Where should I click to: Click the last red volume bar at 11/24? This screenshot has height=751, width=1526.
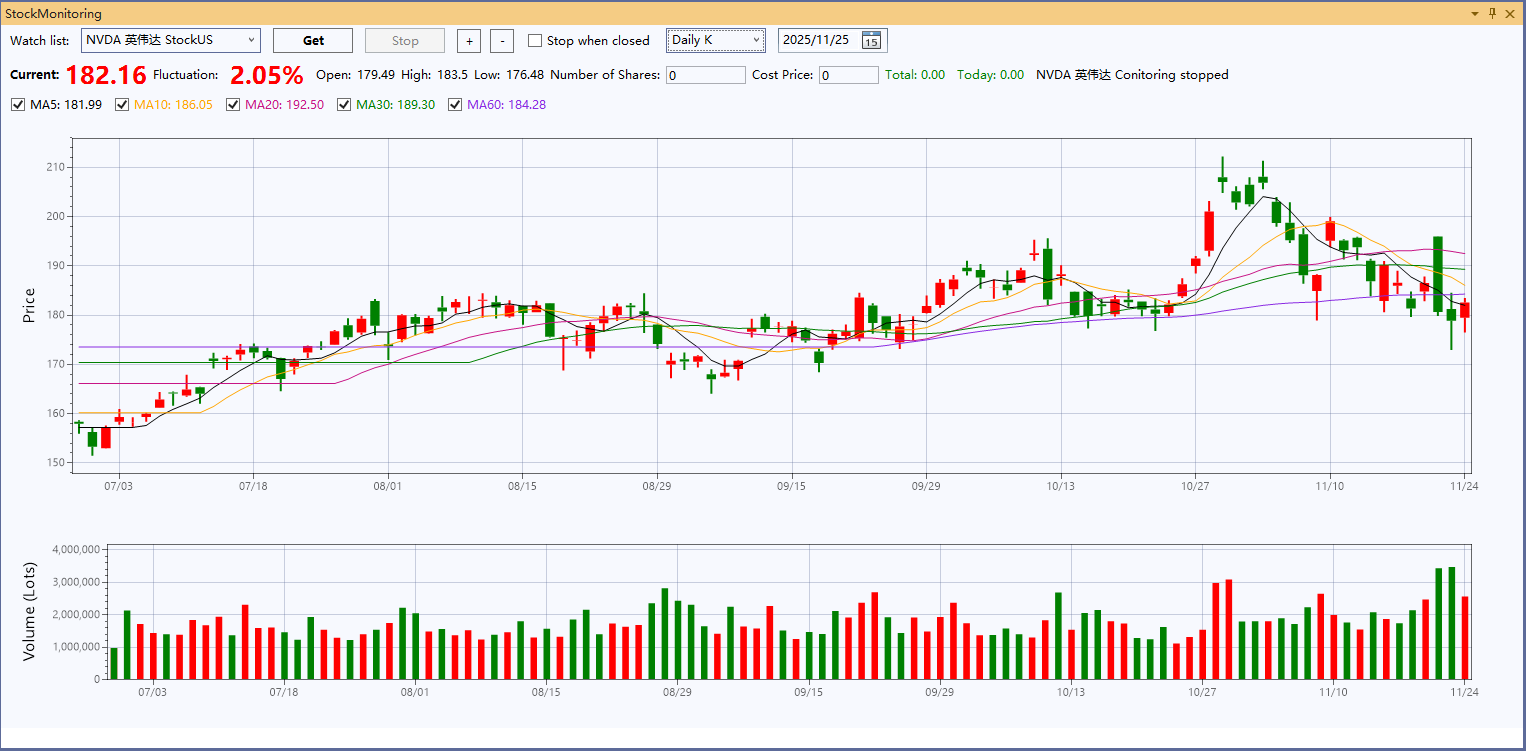pos(1464,638)
